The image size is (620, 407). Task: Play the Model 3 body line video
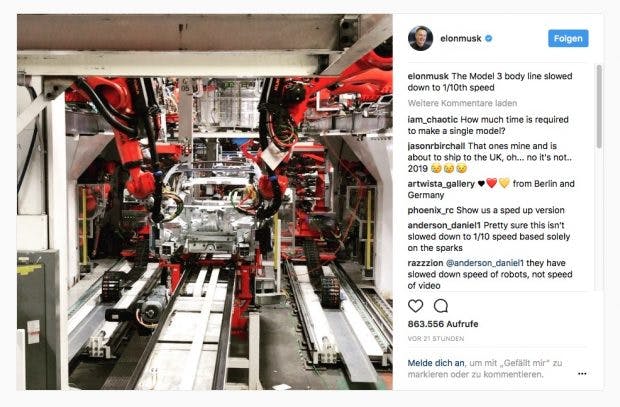click(x=205, y=202)
